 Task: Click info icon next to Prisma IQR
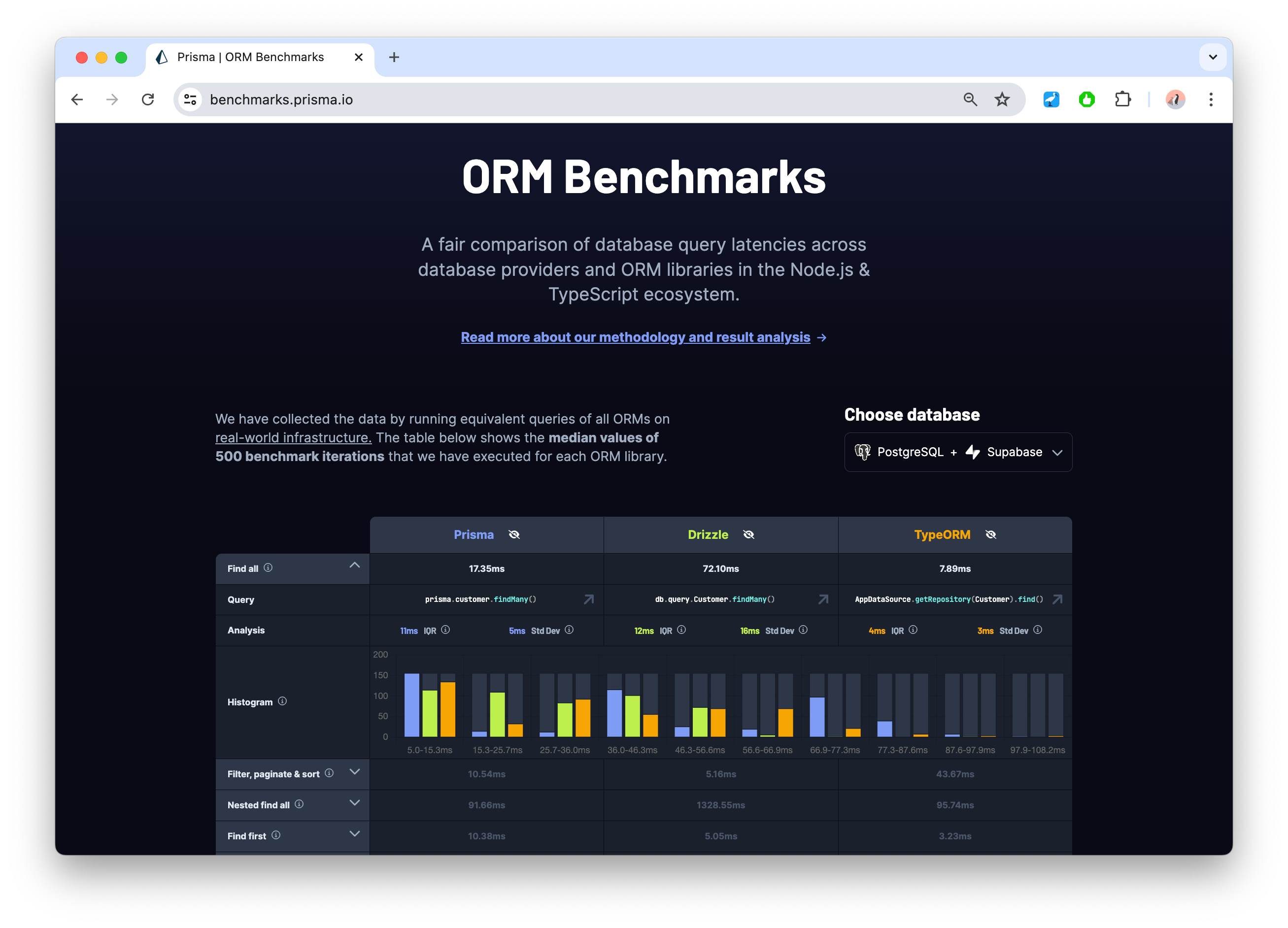click(x=446, y=630)
